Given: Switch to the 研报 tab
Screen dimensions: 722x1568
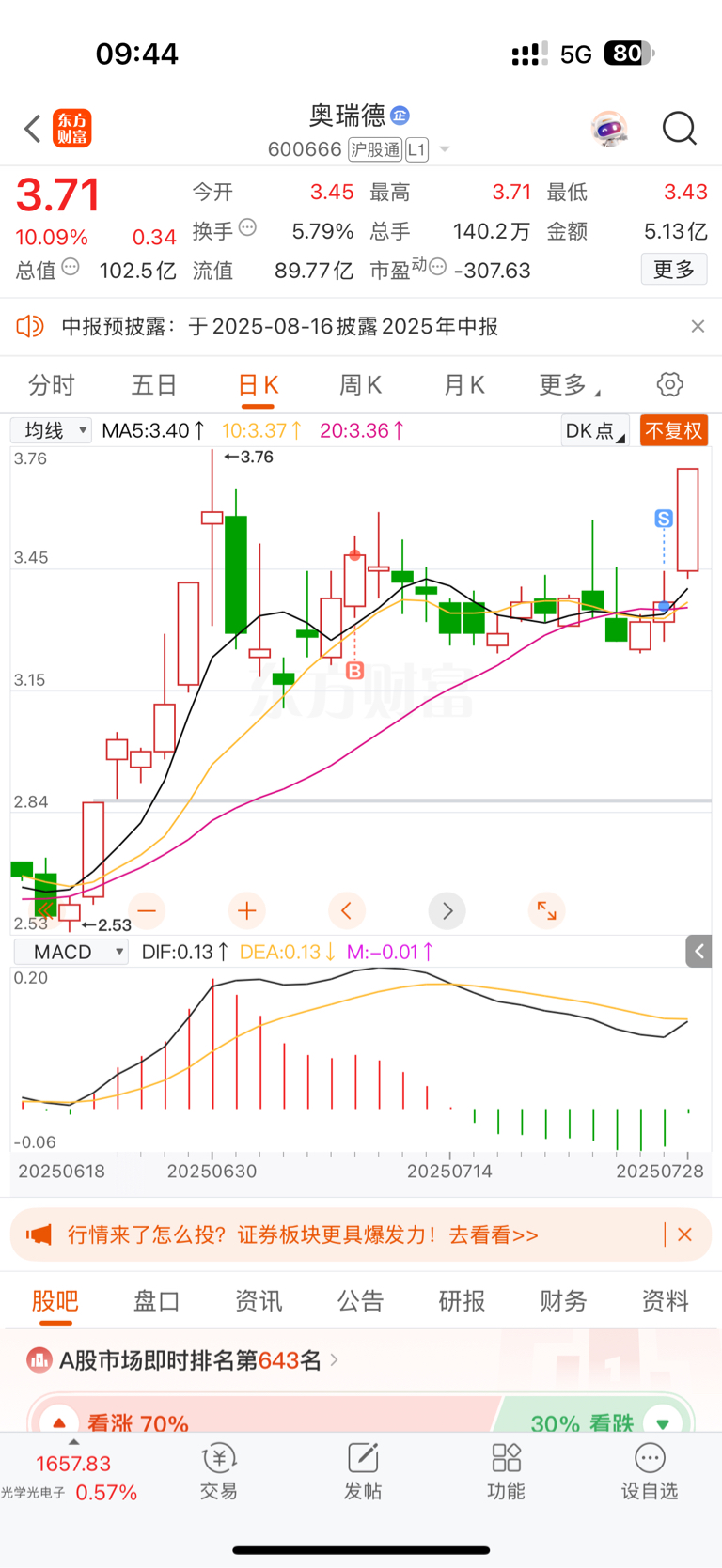Looking at the screenshot, I should tap(462, 1301).
